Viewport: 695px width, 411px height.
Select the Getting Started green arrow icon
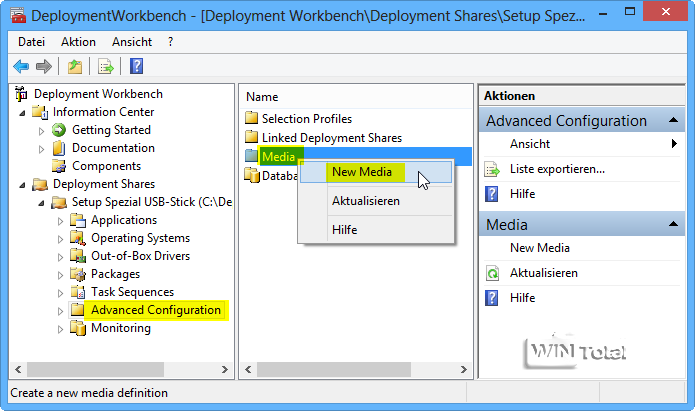tap(59, 130)
